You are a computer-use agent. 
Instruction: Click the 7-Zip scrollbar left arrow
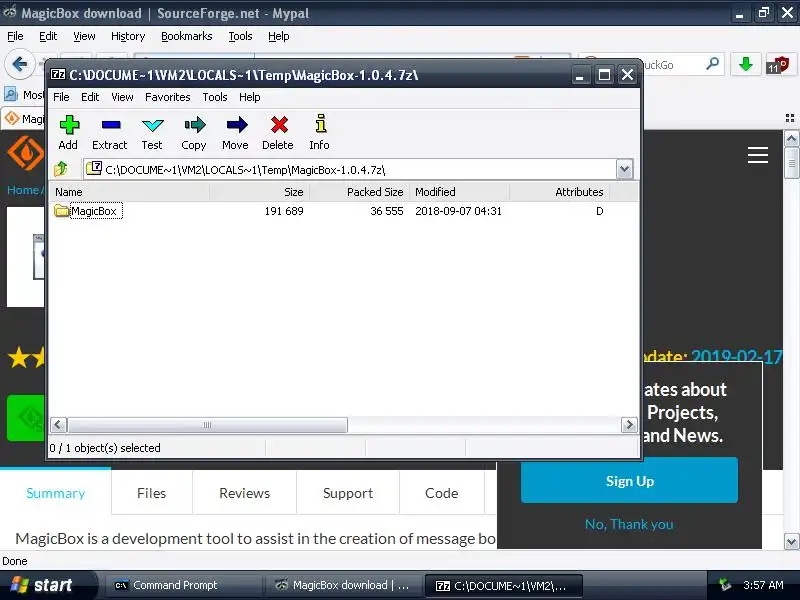coord(58,424)
